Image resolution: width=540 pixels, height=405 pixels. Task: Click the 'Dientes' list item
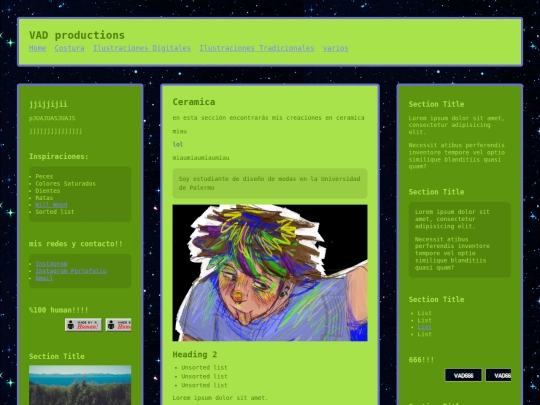[x=48, y=190]
